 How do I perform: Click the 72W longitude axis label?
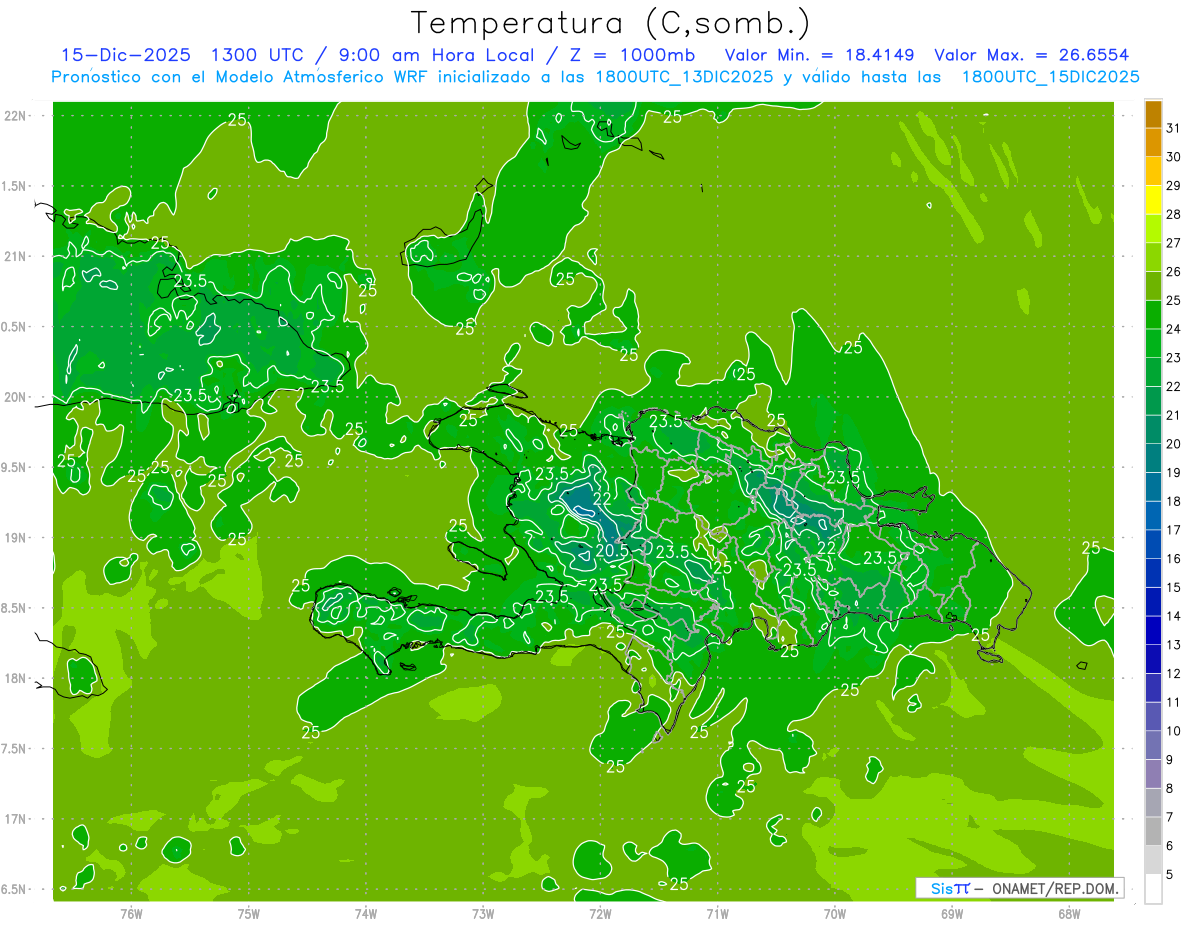600,913
